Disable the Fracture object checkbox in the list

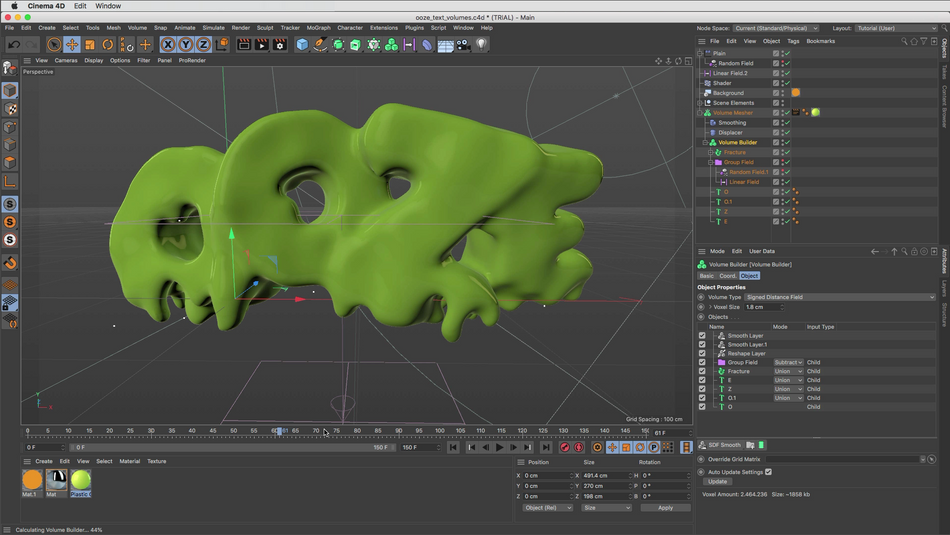(702, 371)
